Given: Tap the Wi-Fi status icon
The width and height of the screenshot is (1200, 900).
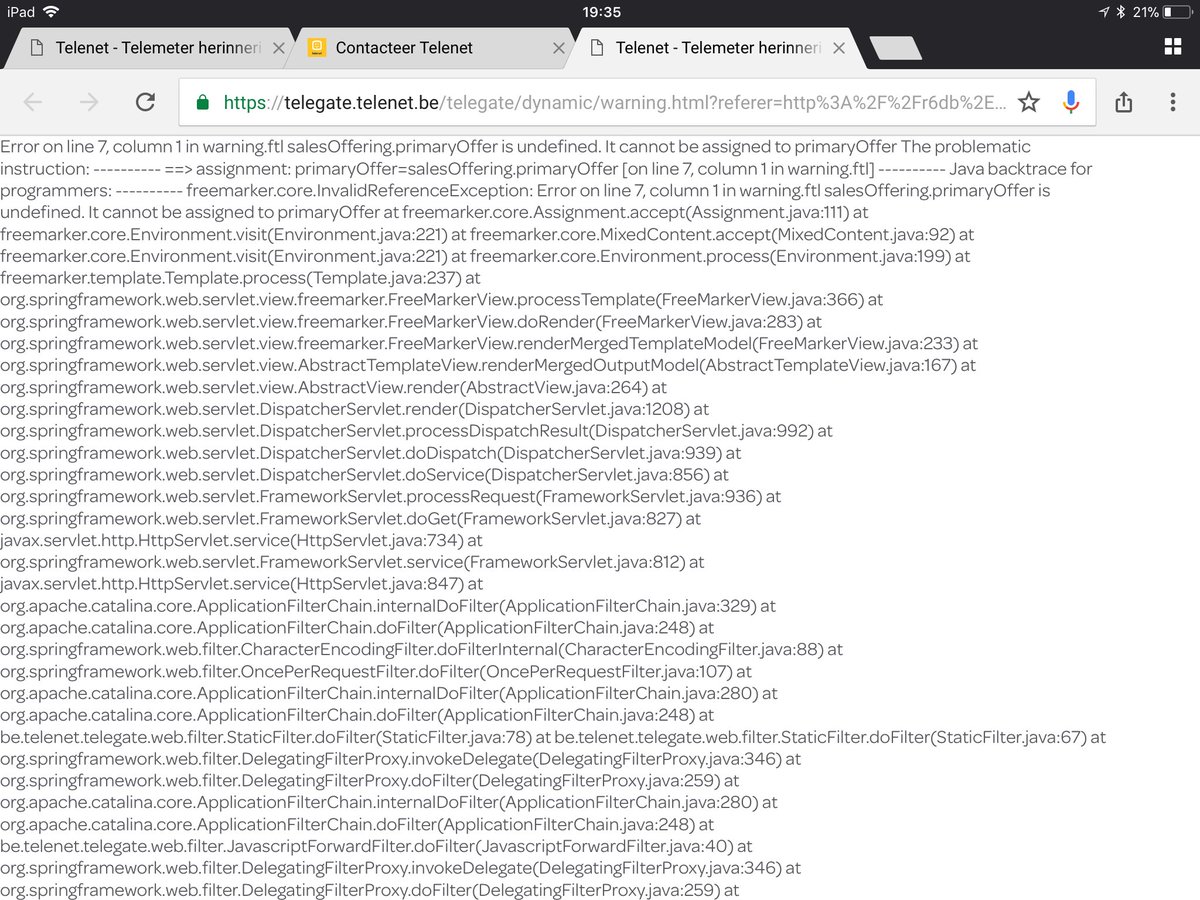Looking at the screenshot, I should pos(51,12).
